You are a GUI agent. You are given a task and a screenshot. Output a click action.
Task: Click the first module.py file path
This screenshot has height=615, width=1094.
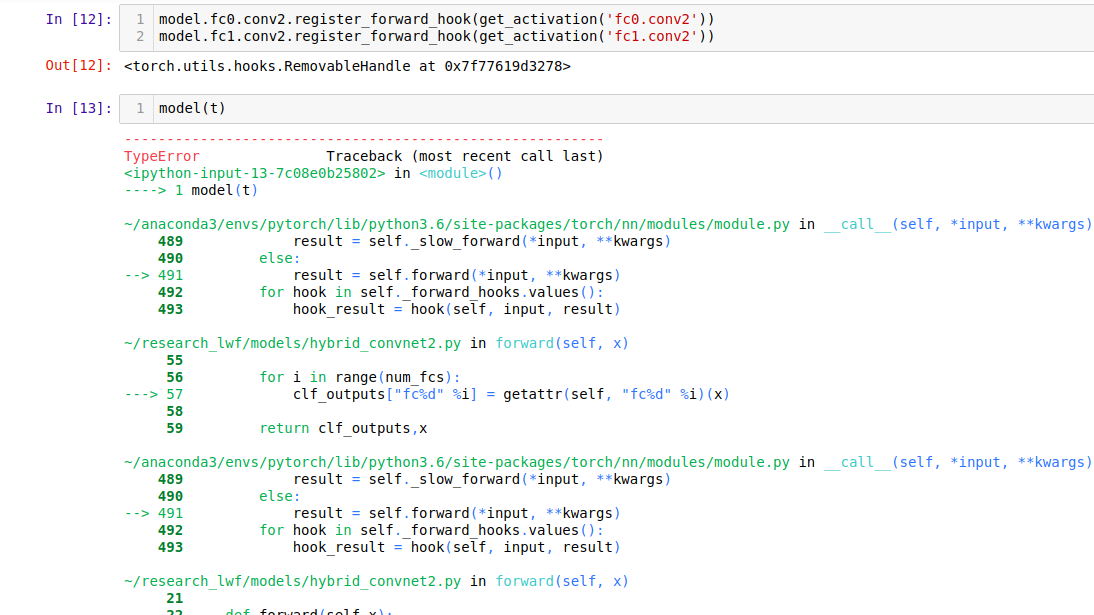tap(456, 224)
